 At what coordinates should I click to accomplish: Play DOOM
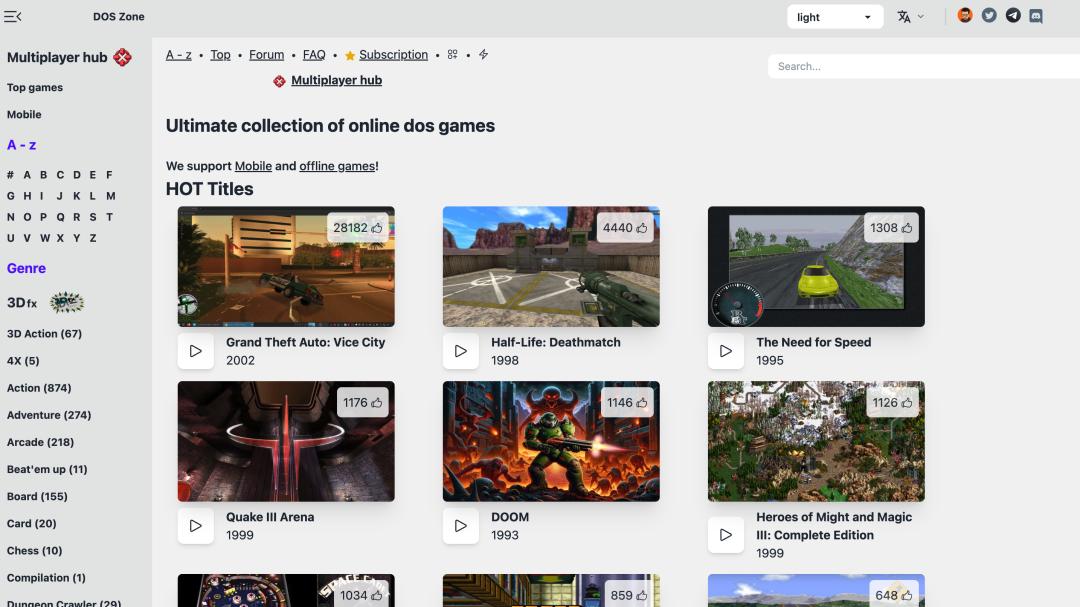pyautogui.click(x=461, y=526)
